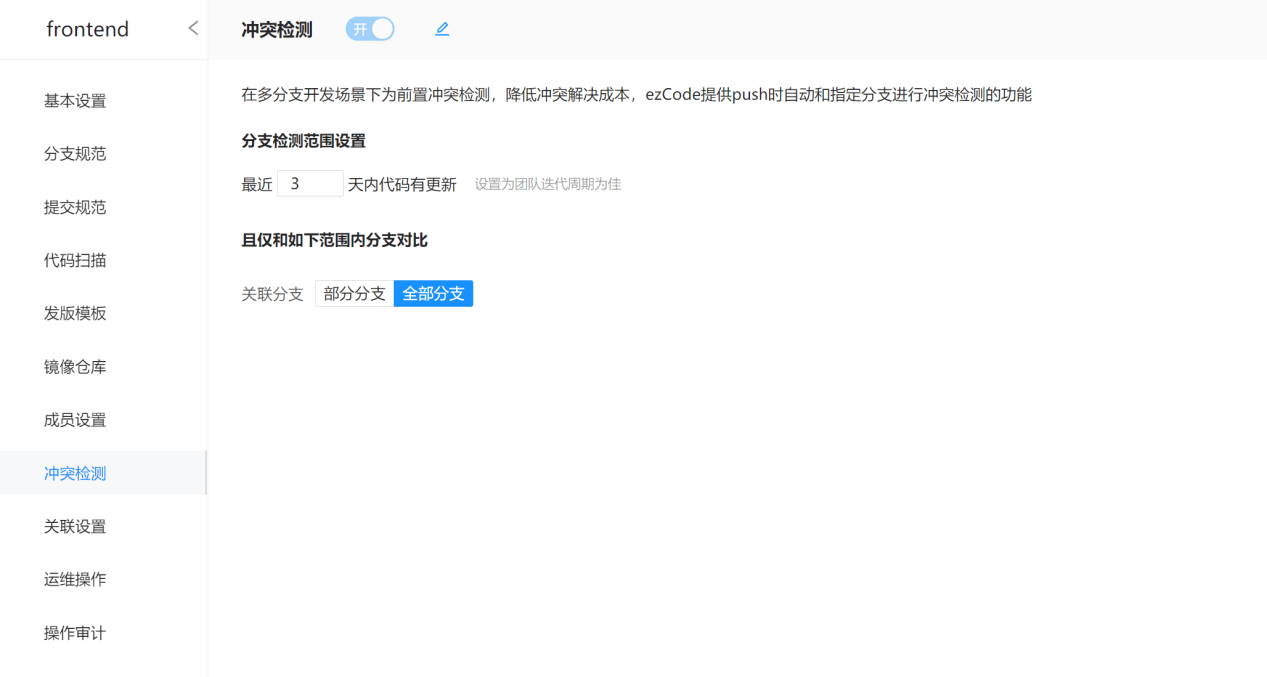
Task: Navigate to 代码扫描
Action: (x=75, y=261)
